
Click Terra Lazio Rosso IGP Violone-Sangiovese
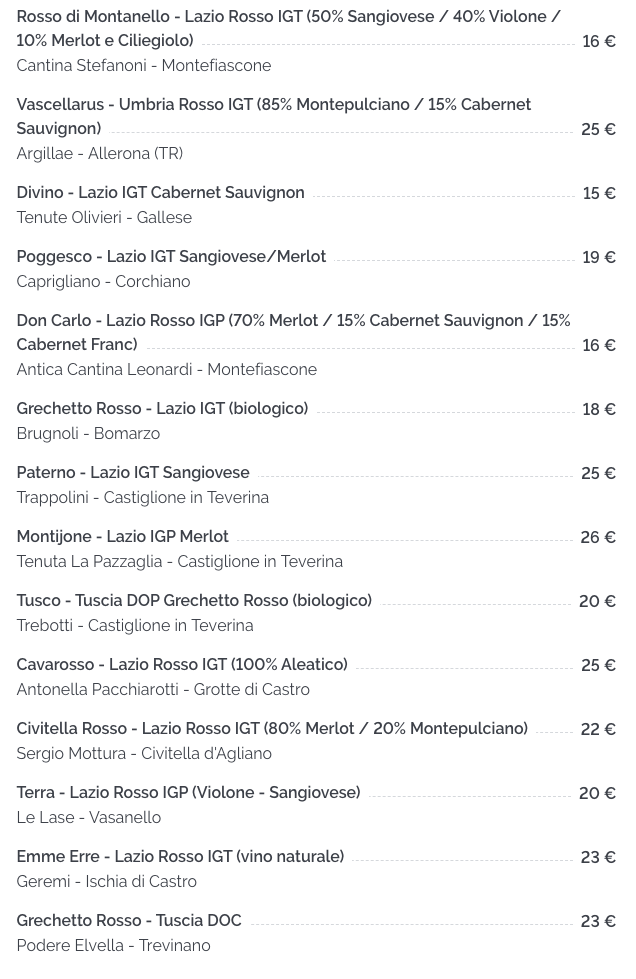(x=188, y=792)
